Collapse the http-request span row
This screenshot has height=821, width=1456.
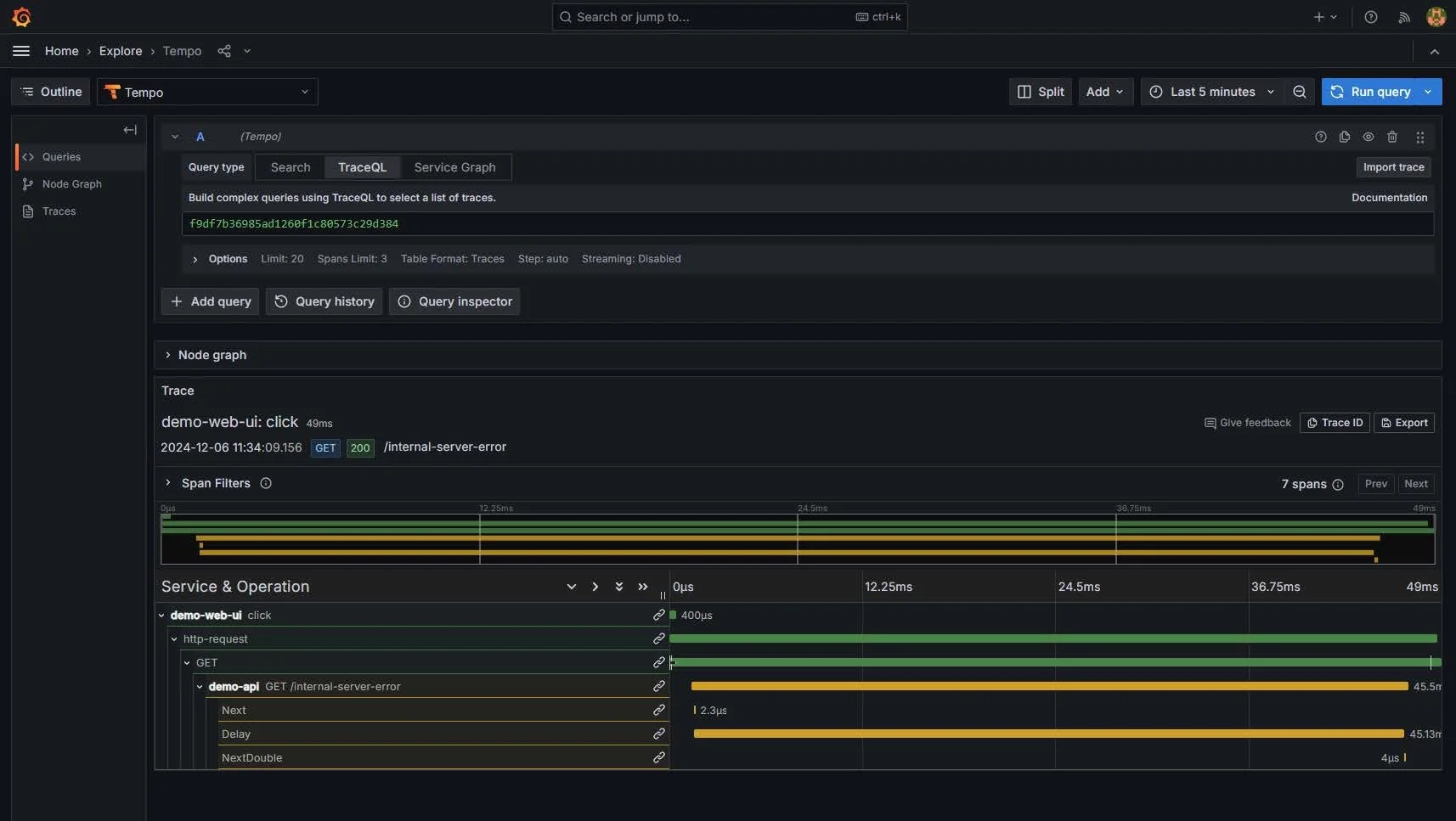coord(175,639)
